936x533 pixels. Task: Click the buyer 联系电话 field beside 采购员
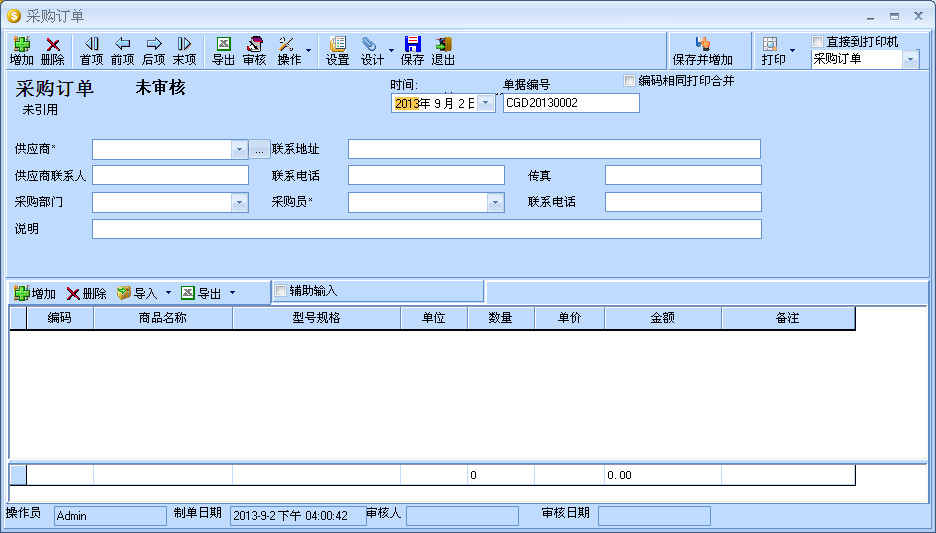(683, 202)
